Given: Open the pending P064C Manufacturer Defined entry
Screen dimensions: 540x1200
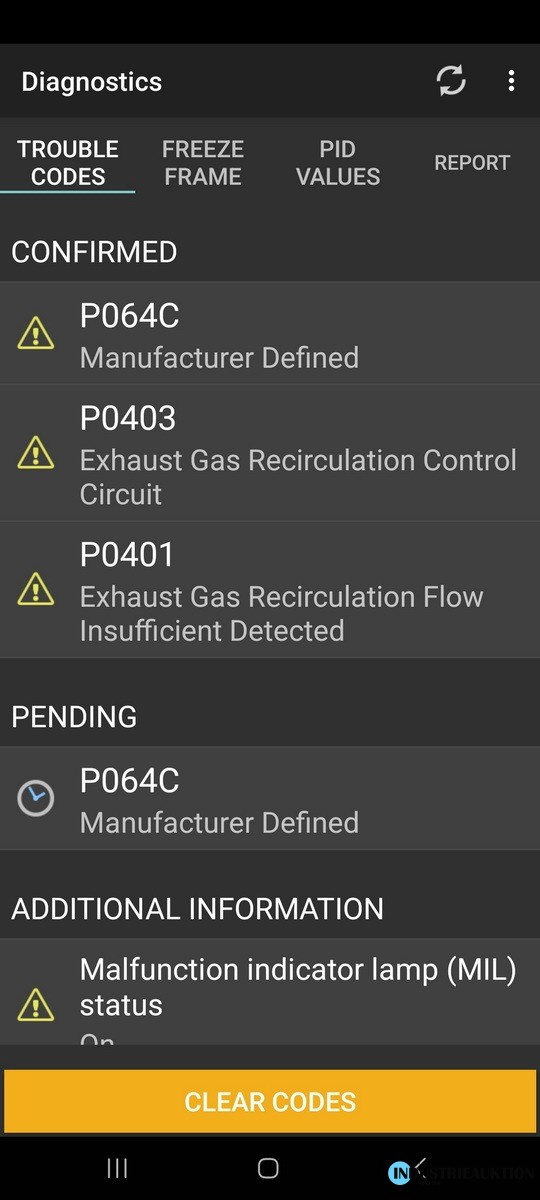Looking at the screenshot, I should pyautogui.click(x=270, y=798).
